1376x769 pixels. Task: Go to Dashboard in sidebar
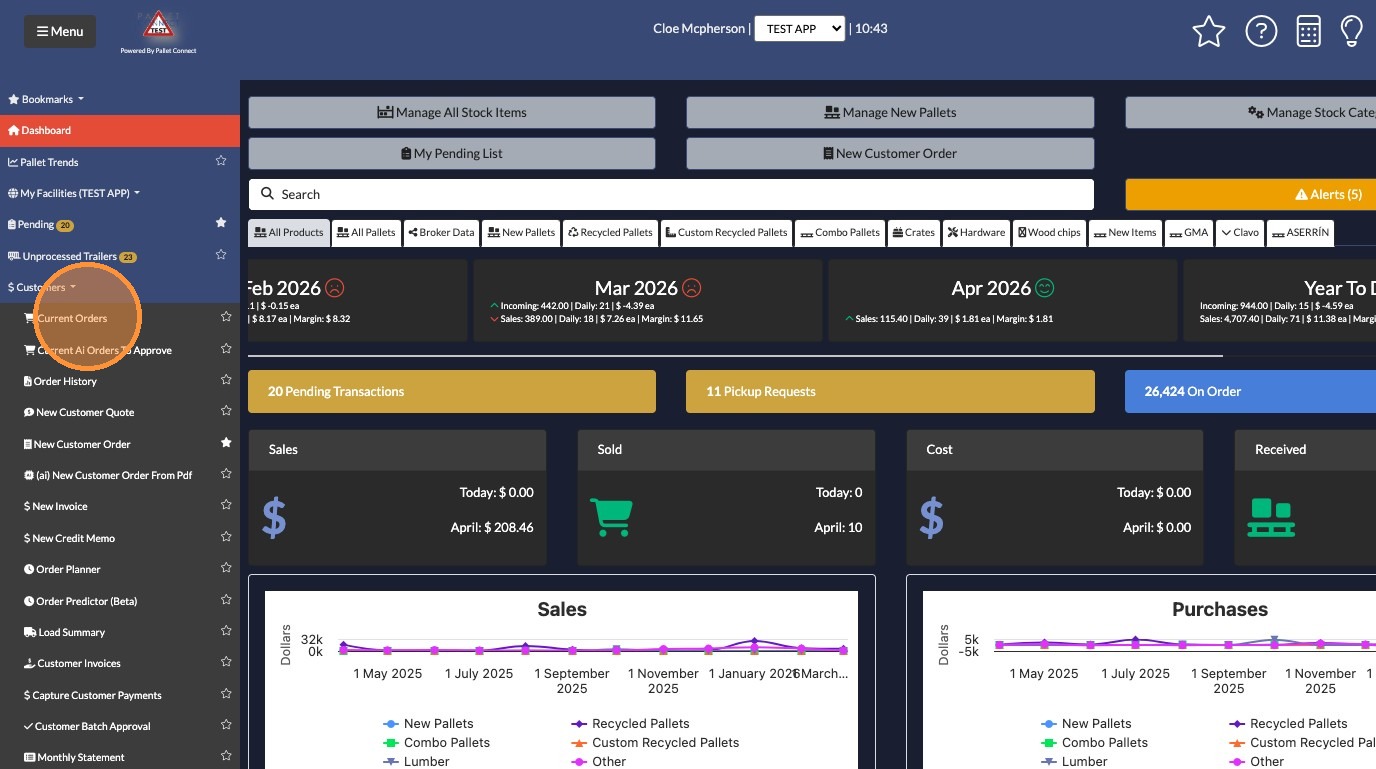coord(120,130)
